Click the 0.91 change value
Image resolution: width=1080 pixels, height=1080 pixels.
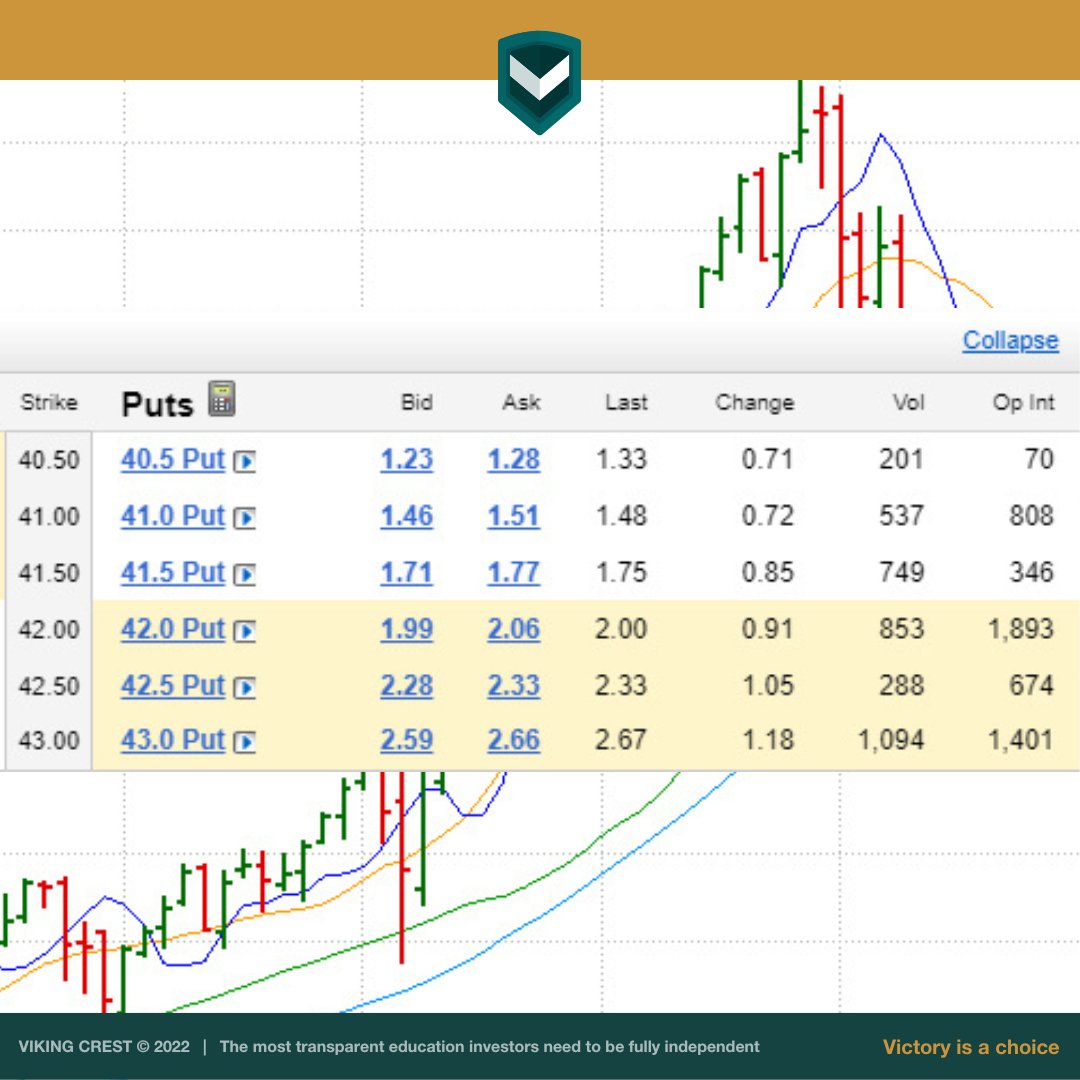tap(767, 629)
